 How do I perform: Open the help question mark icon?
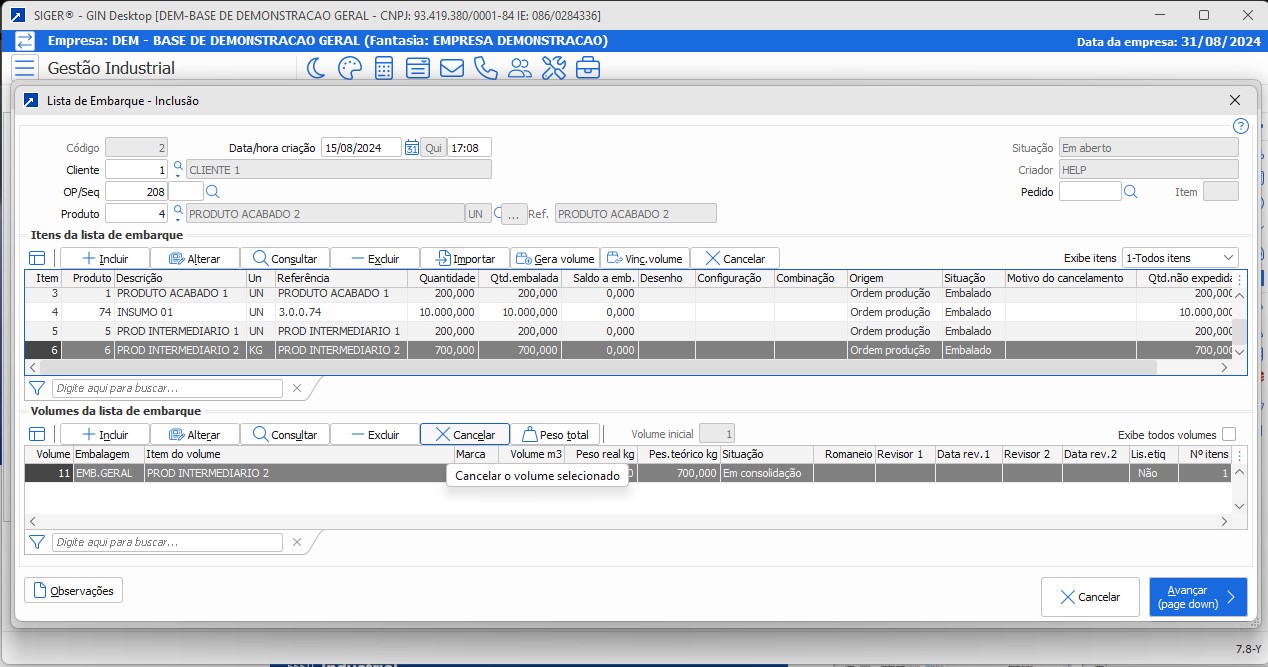(1240, 126)
